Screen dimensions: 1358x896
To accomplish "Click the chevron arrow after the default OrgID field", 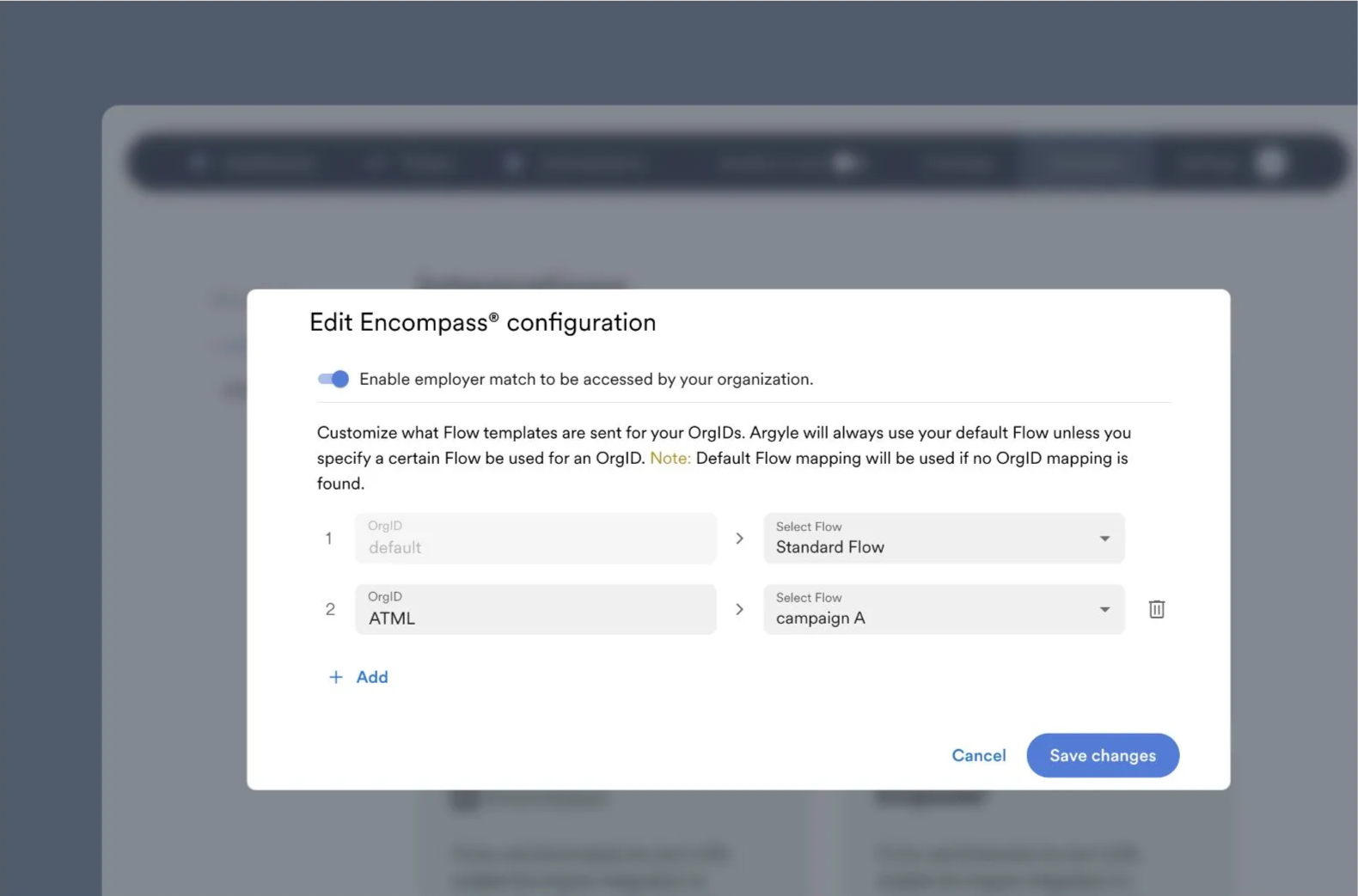I will pos(739,538).
